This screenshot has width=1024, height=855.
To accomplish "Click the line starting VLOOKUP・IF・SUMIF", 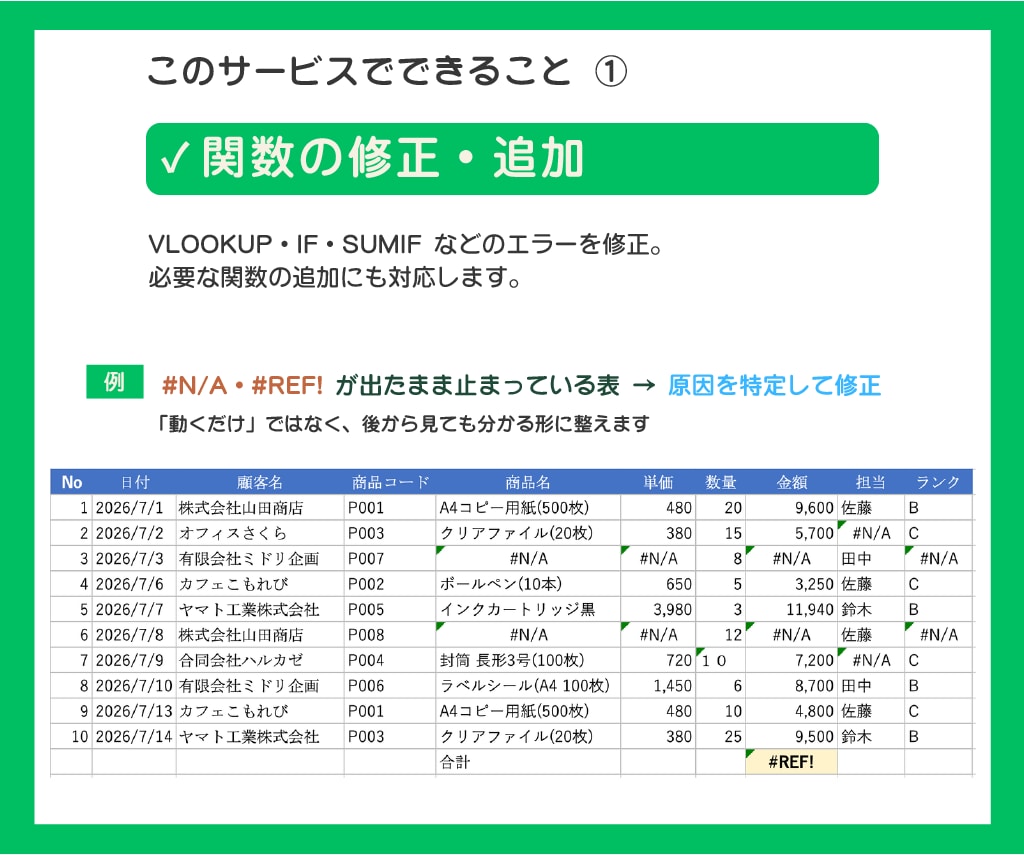I will (406, 244).
